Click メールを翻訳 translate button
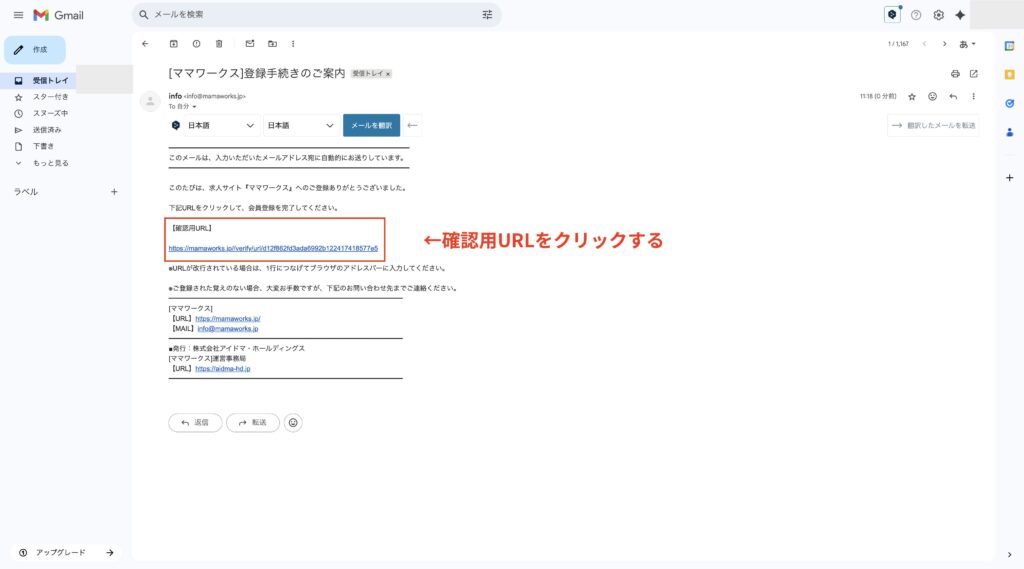Image resolution: width=1024 pixels, height=569 pixels. (372, 125)
